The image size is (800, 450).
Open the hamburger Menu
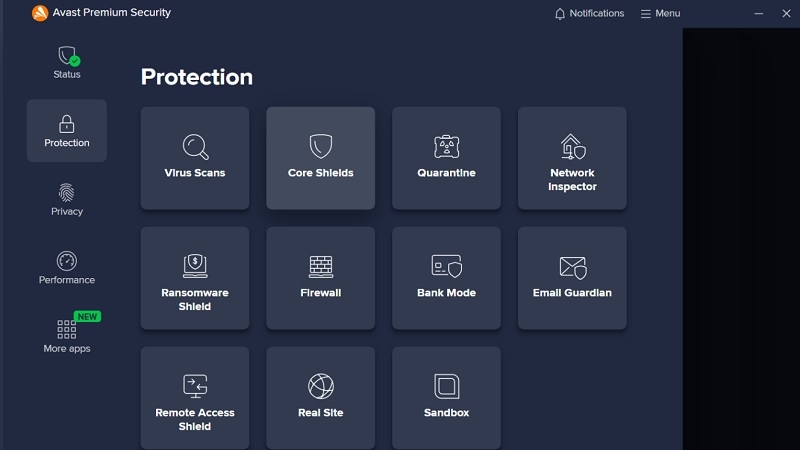coord(660,13)
